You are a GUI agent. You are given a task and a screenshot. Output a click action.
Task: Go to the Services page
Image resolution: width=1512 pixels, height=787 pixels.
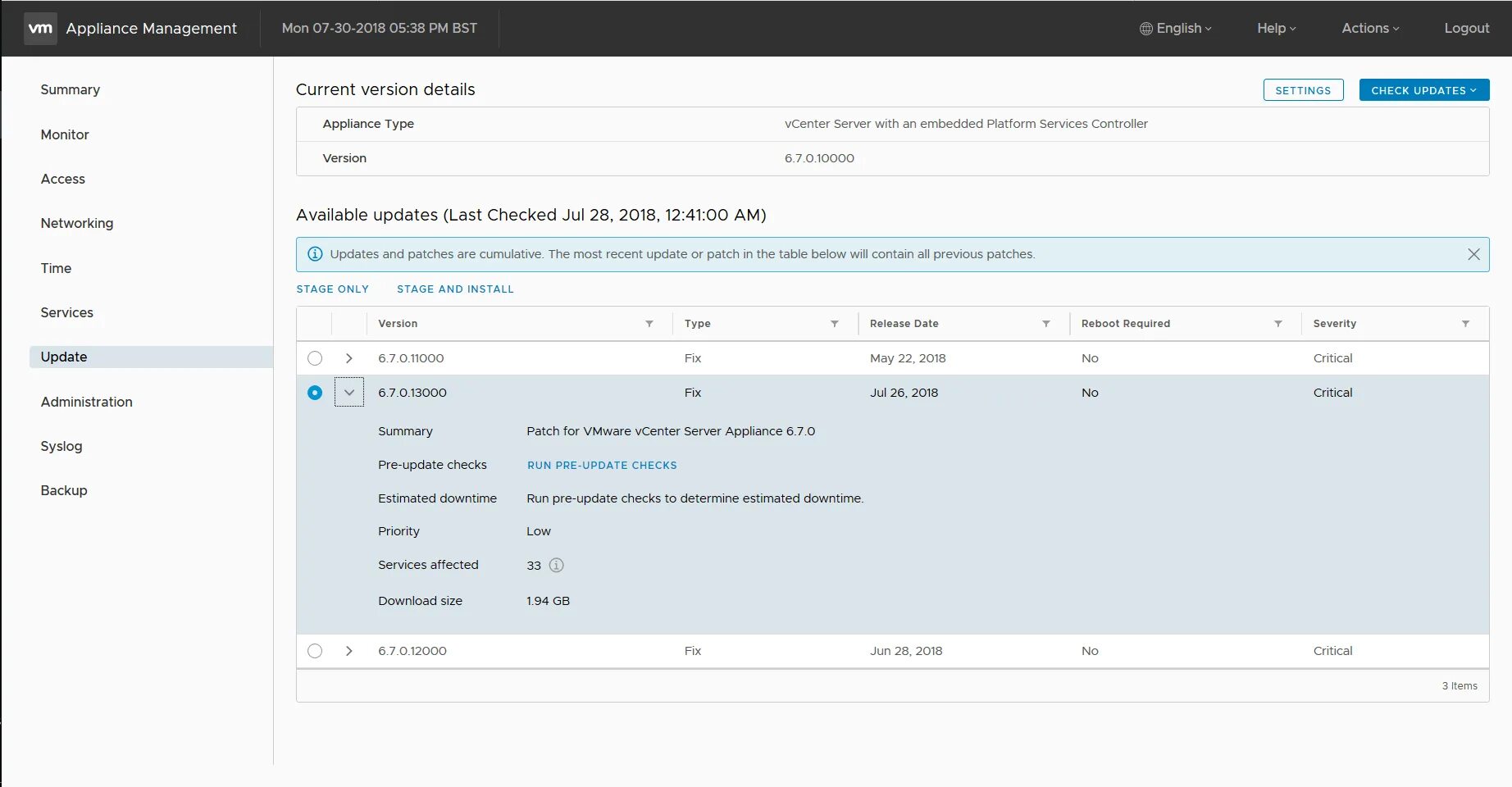coord(67,312)
